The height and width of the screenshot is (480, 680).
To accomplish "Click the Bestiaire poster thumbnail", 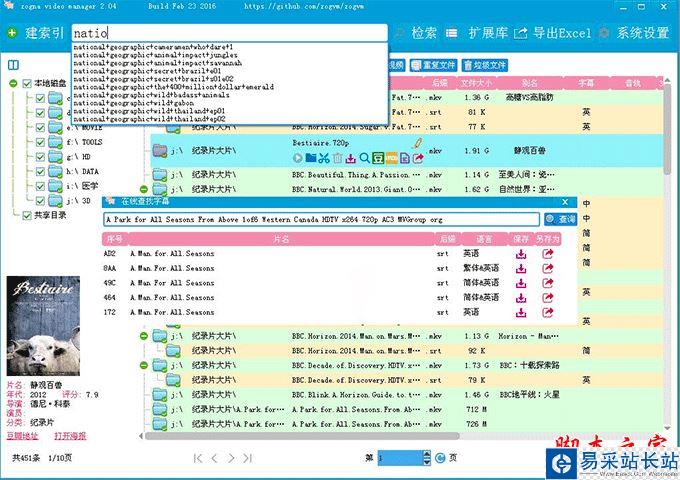I will click(43, 326).
